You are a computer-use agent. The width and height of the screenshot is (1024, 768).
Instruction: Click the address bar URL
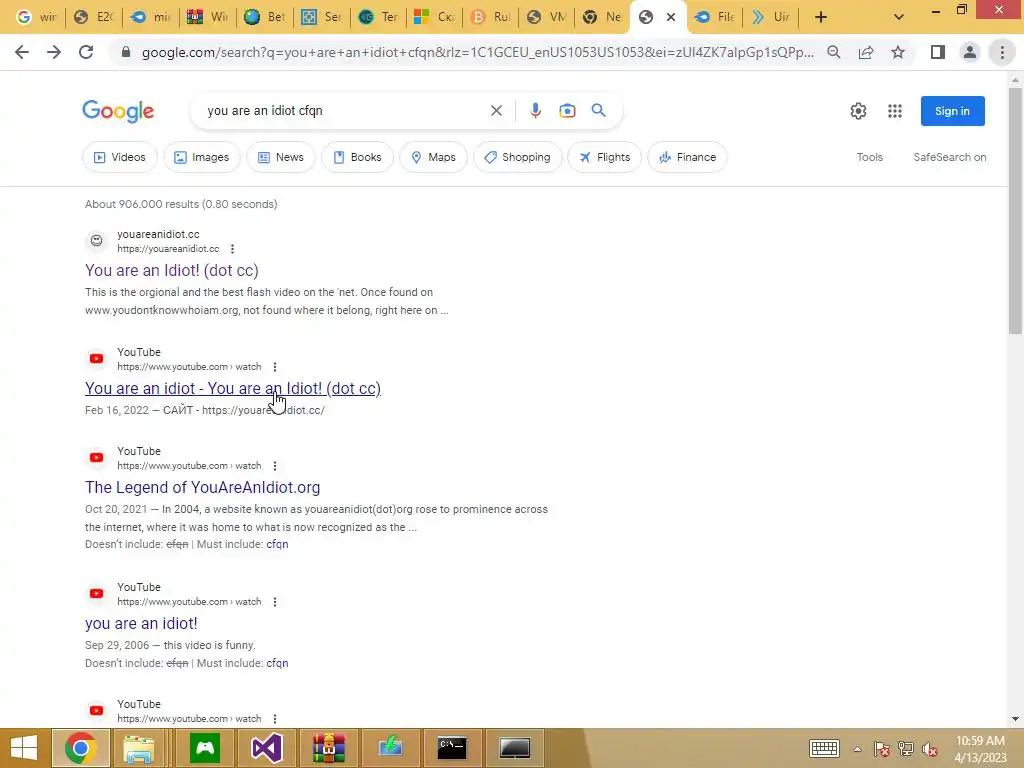coord(477,52)
